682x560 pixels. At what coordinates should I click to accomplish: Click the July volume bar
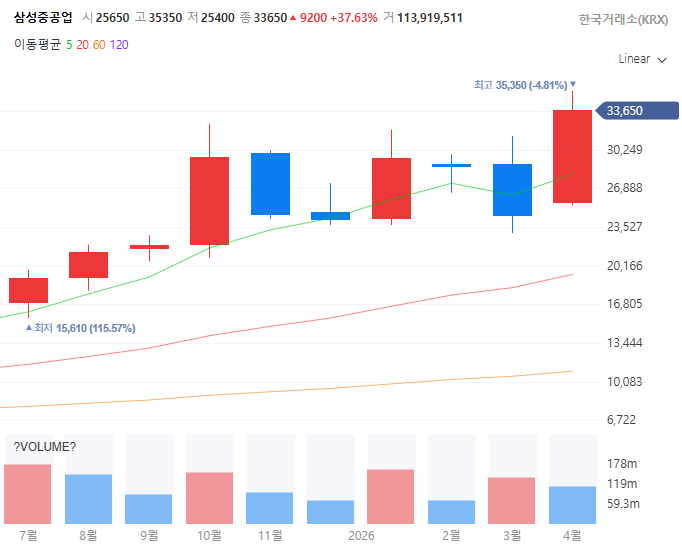27,494
